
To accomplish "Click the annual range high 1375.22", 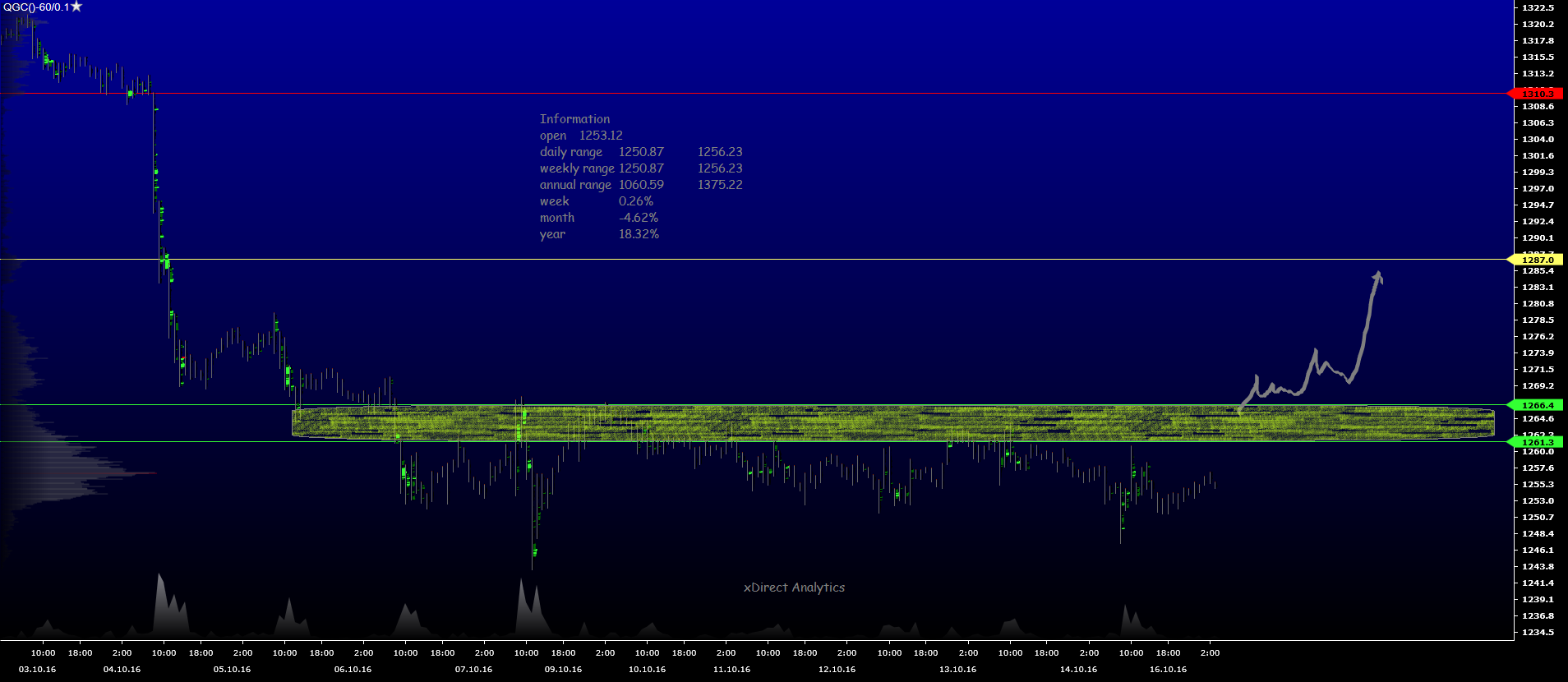I will [720, 185].
